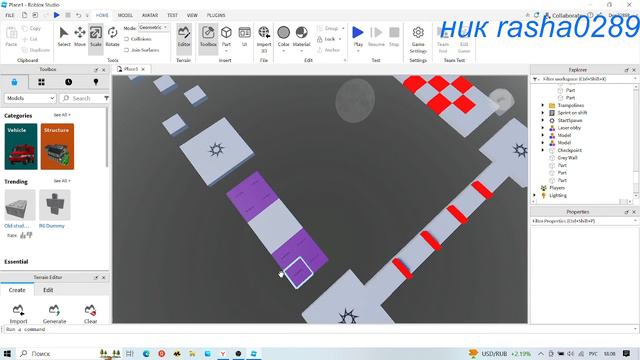The width and height of the screenshot is (640, 360).
Task: Expand the StartSpawn item
Action: pos(543,120)
